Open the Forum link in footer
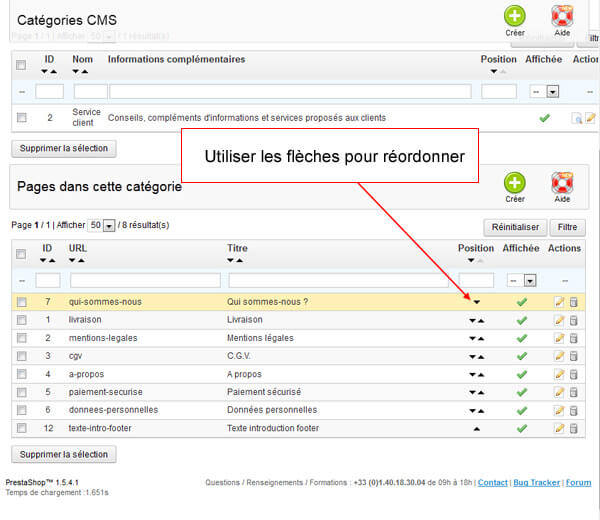 point(579,483)
